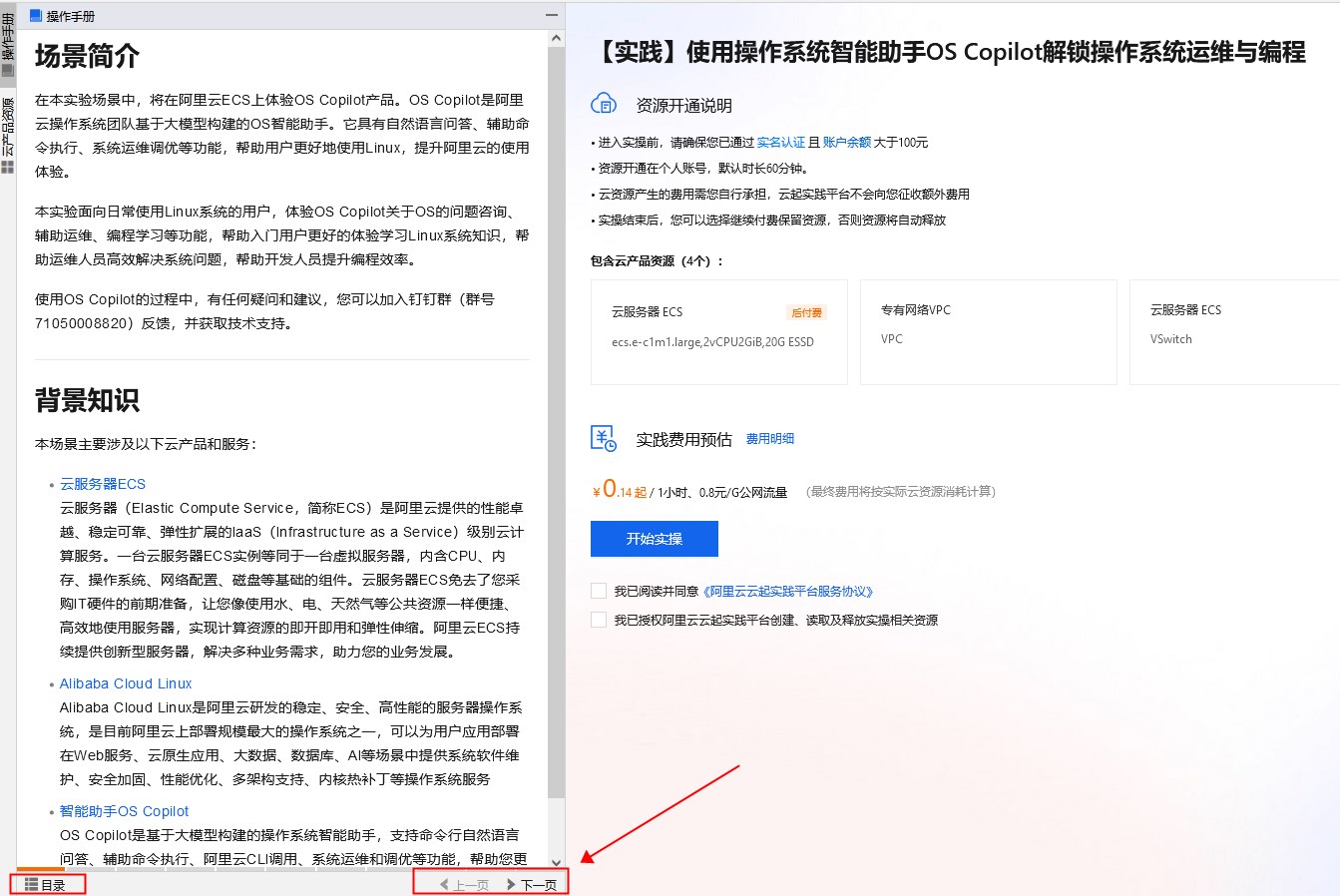This screenshot has width=1340, height=896.
Task: Start the lab with 开始实操
Action: pyautogui.click(x=655, y=539)
